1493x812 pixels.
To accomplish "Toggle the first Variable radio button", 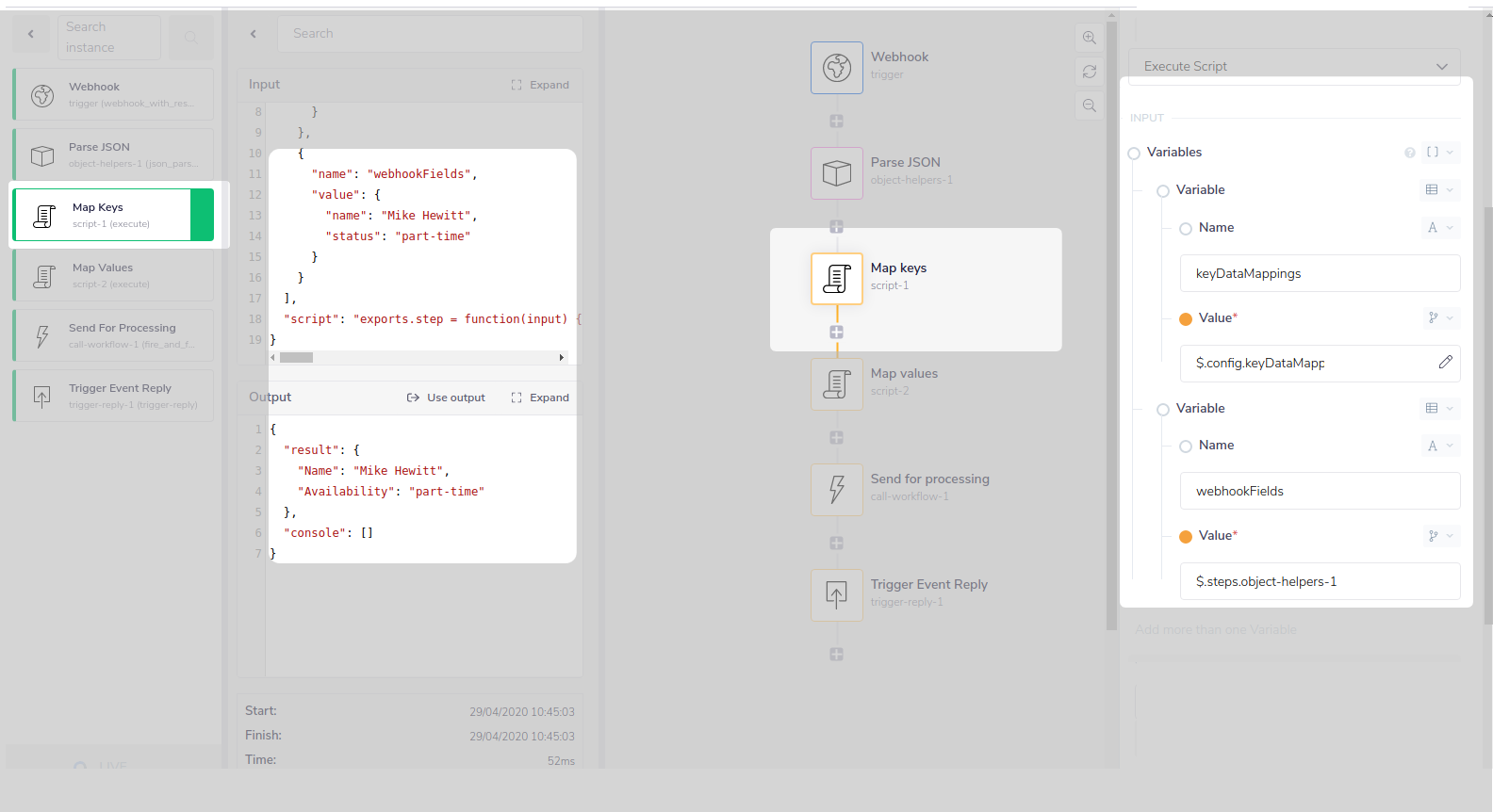I will (1163, 191).
